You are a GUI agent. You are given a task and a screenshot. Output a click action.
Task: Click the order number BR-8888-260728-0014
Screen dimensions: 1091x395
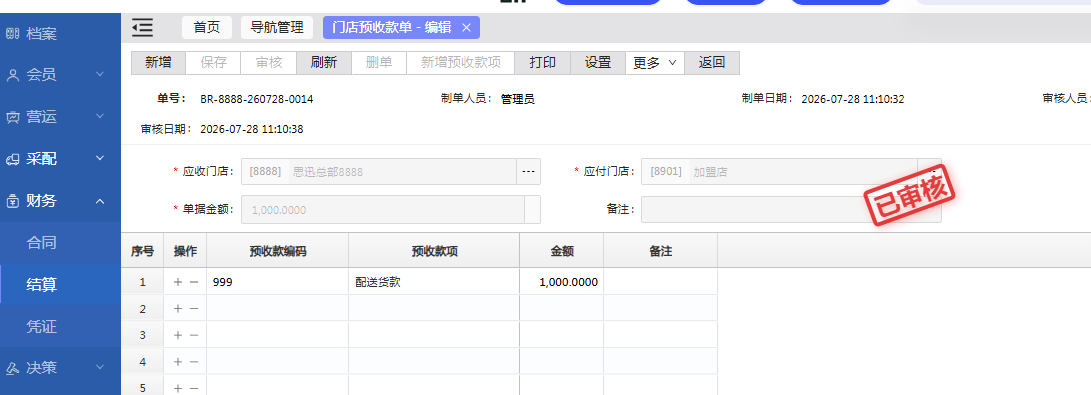pyautogui.click(x=257, y=99)
